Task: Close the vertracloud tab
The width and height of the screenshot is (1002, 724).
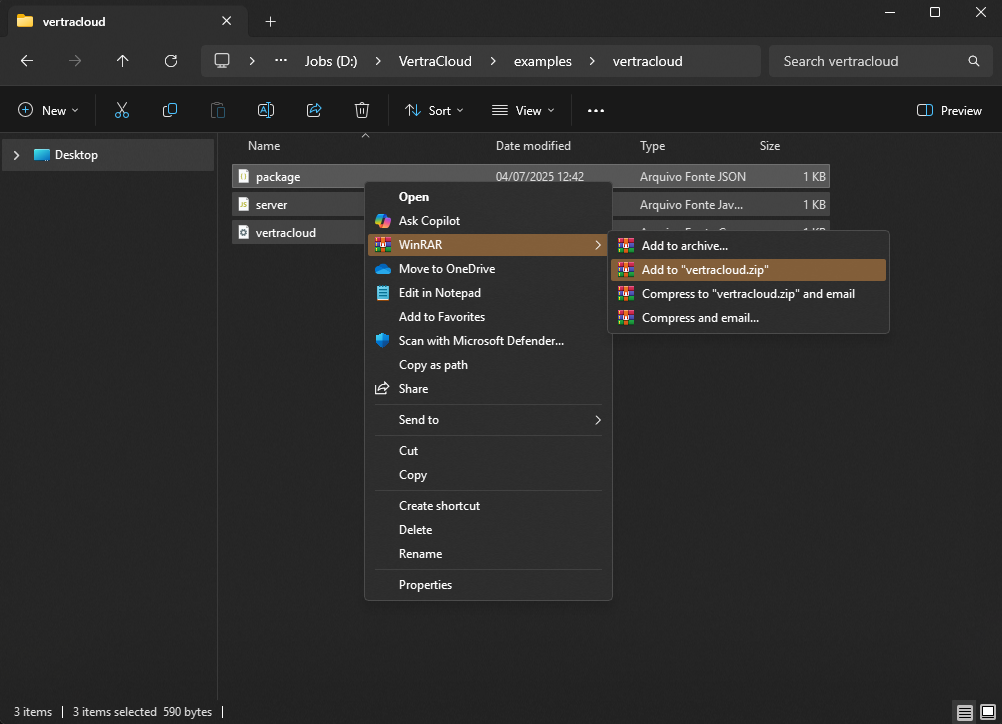Action: [226, 21]
